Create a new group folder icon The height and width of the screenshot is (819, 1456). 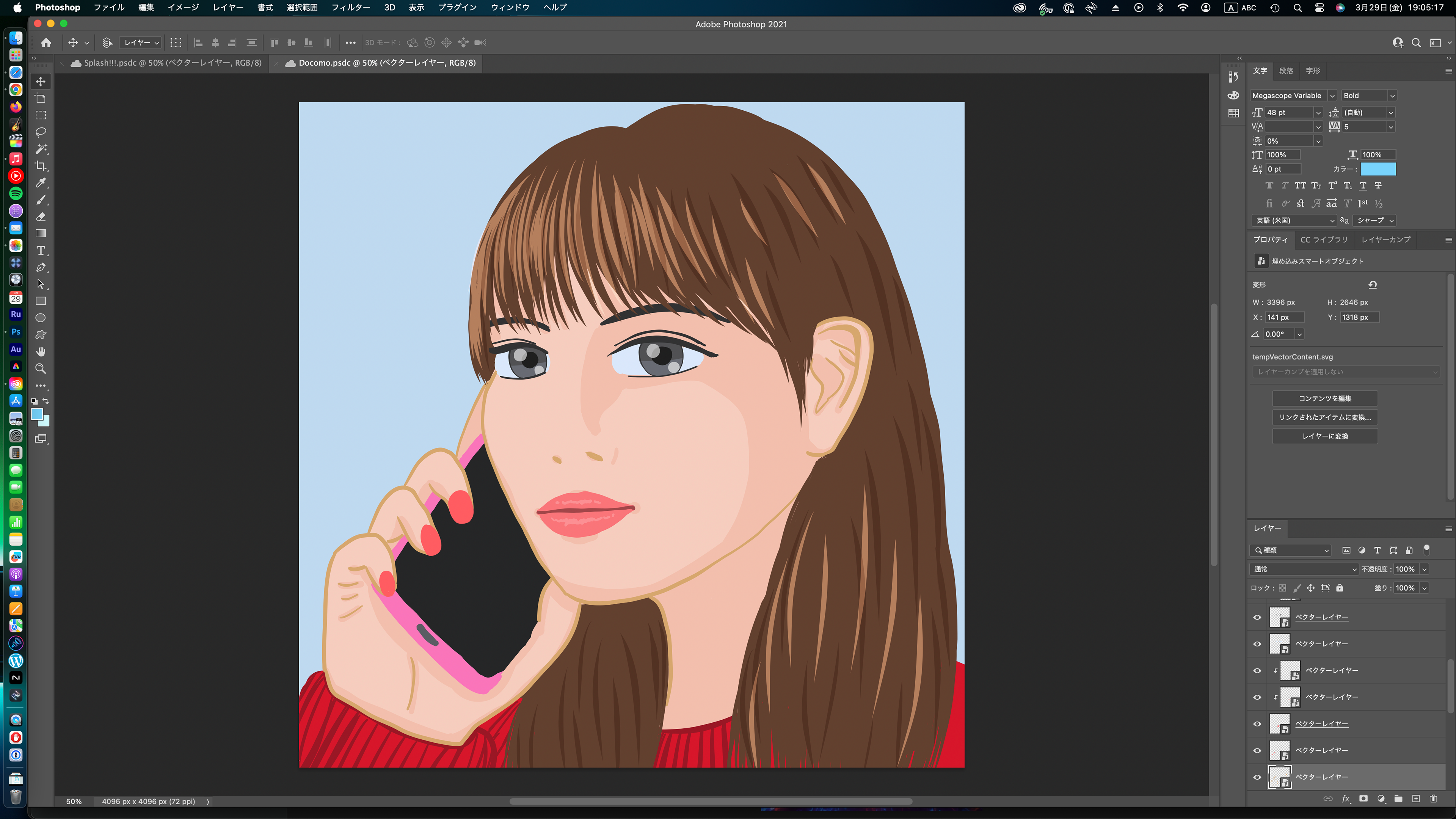pyautogui.click(x=1398, y=799)
